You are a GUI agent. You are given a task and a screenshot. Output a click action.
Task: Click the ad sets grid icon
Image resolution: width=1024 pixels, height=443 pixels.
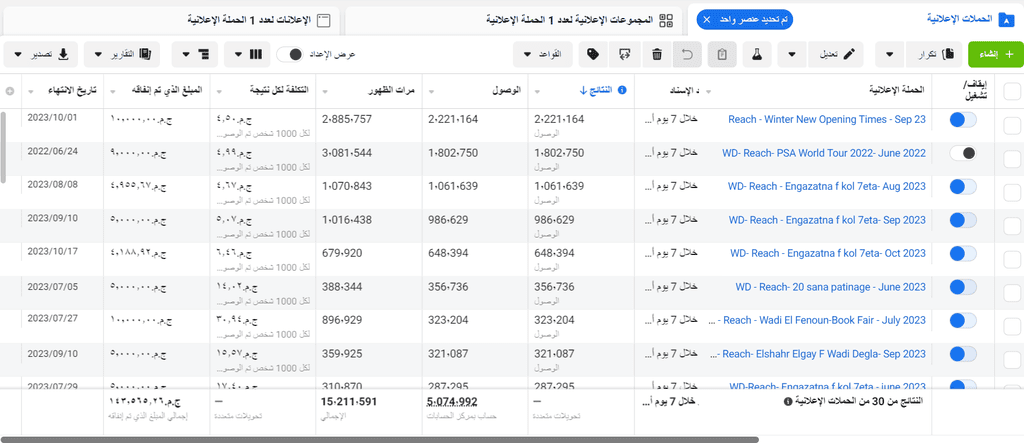click(x=666, y=20)
